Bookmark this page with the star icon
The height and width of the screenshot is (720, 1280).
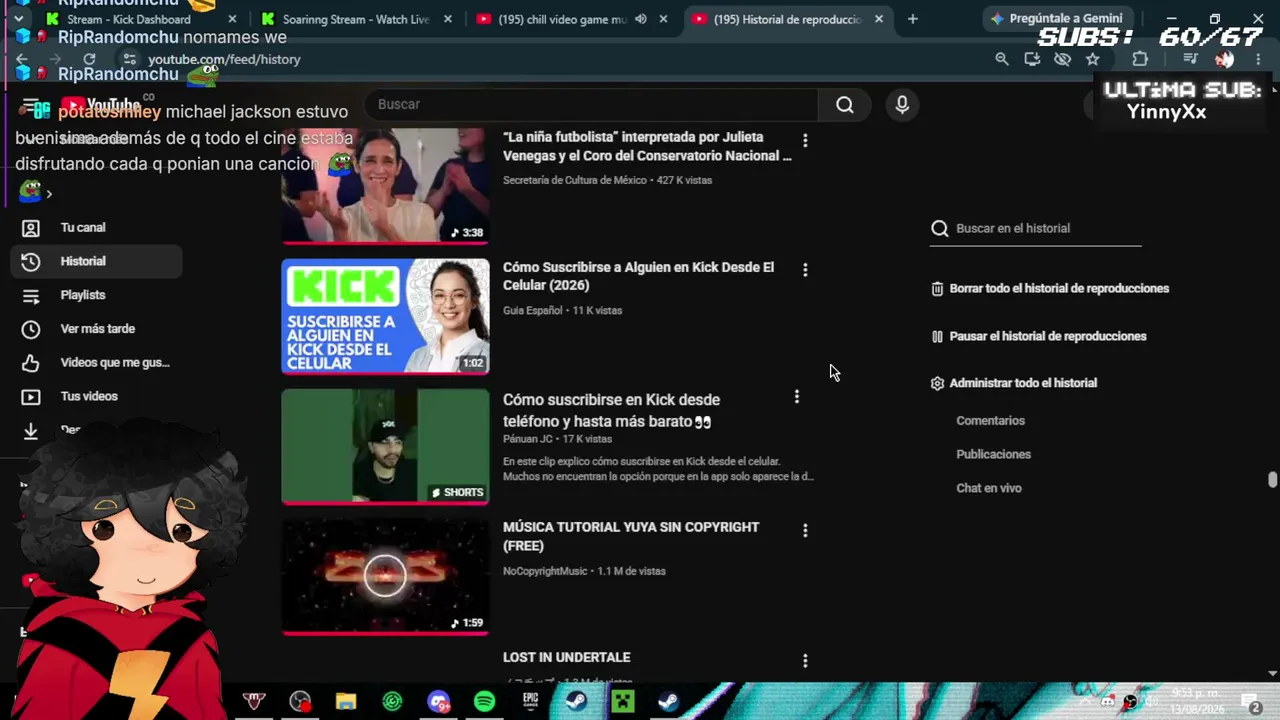coord(1093,59)
